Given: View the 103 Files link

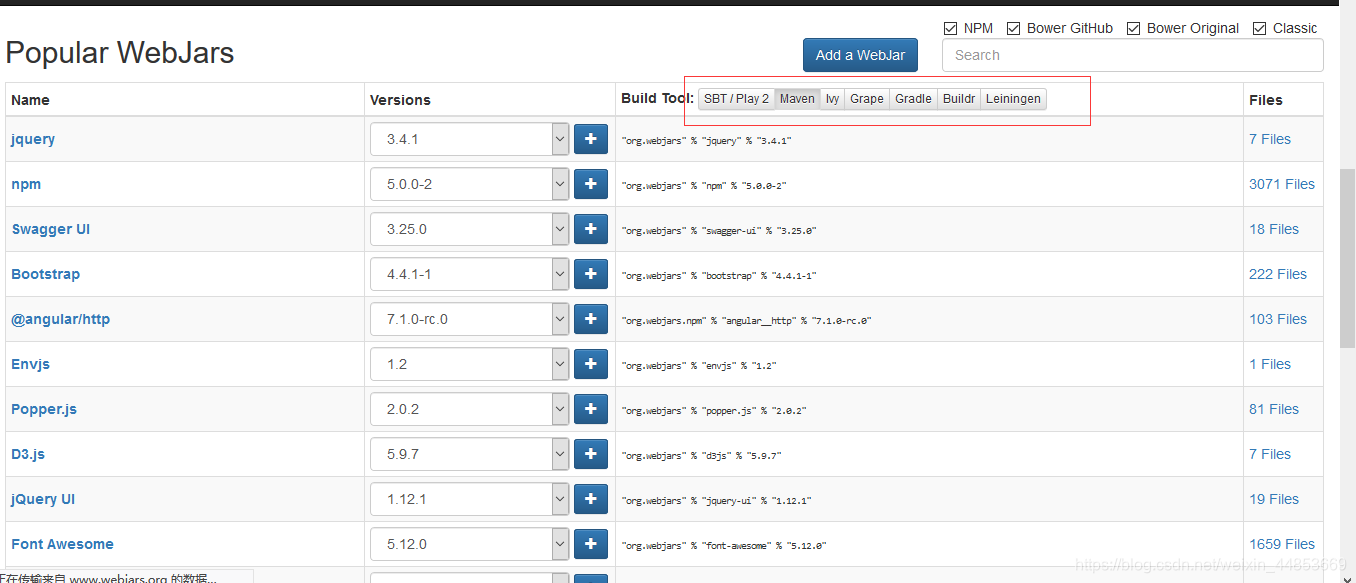Looking at the screenshot, I should coord(1278,319).
